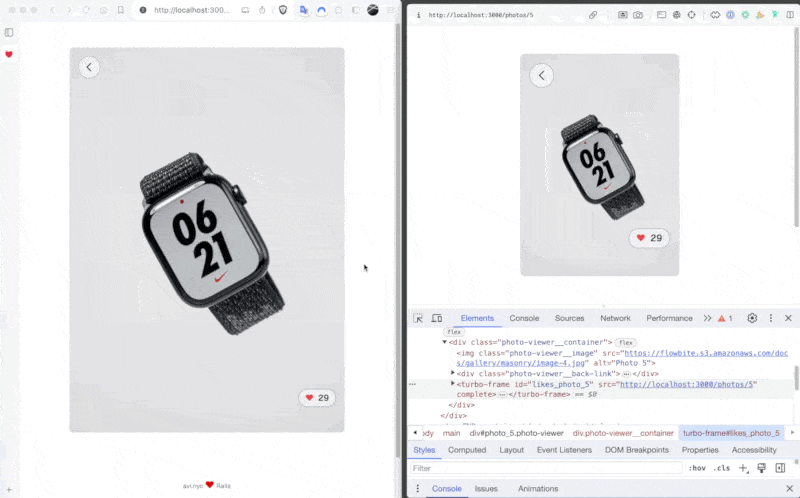Like the photo in the left window
800x498 pixels.
pyautogui.click(x=317, y=398)
